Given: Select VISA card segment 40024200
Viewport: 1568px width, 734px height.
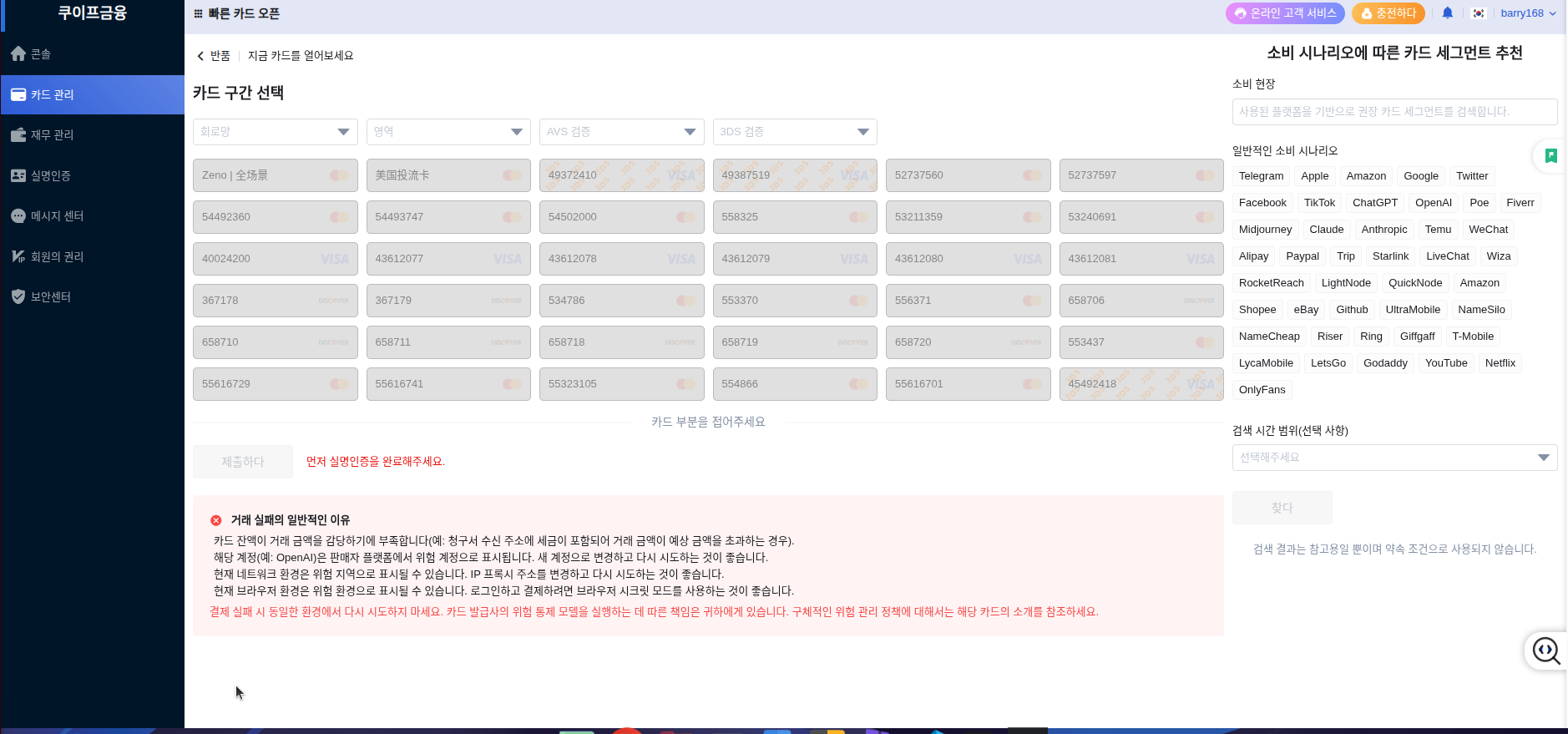Looking at the screenshot, I should pyautogui.click(x=276, y=259).
